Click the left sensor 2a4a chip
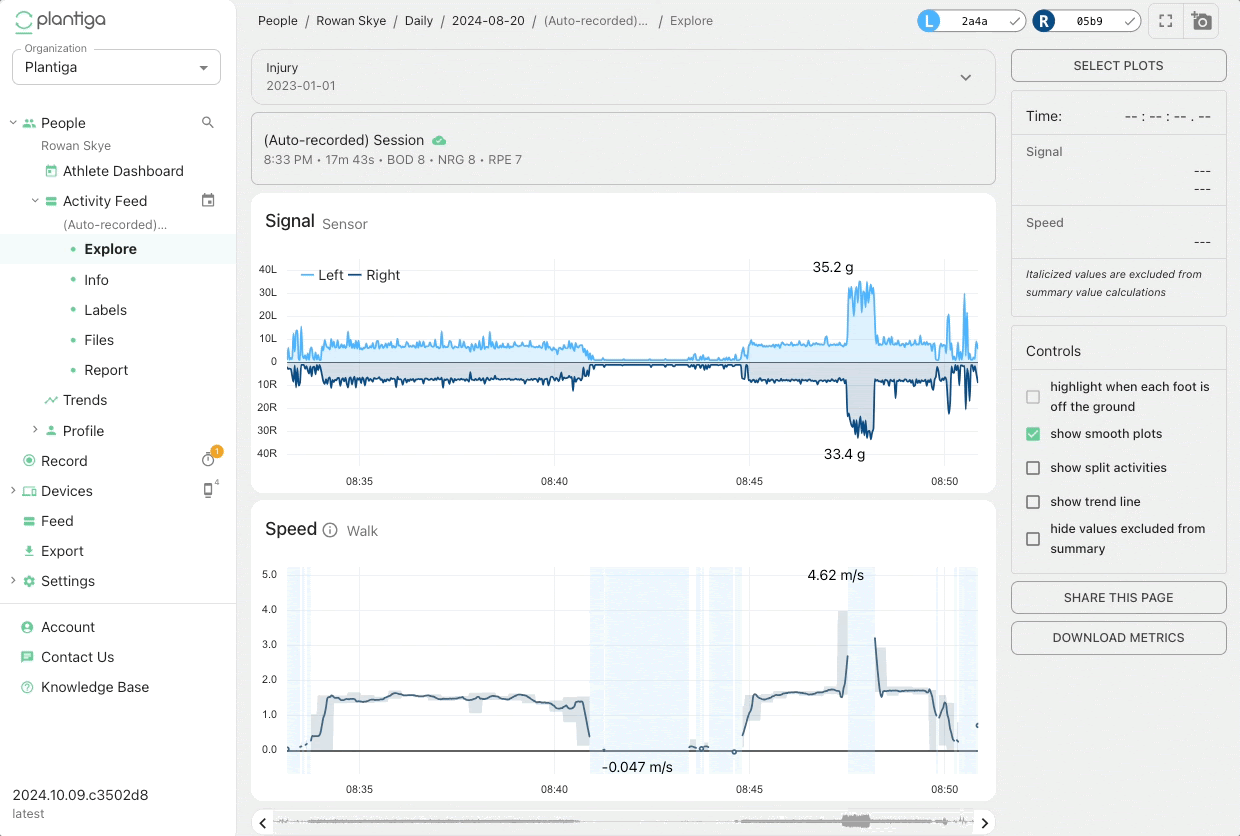Image resolution: width=1240 pixels, height=836 pixels. point(972,20)
